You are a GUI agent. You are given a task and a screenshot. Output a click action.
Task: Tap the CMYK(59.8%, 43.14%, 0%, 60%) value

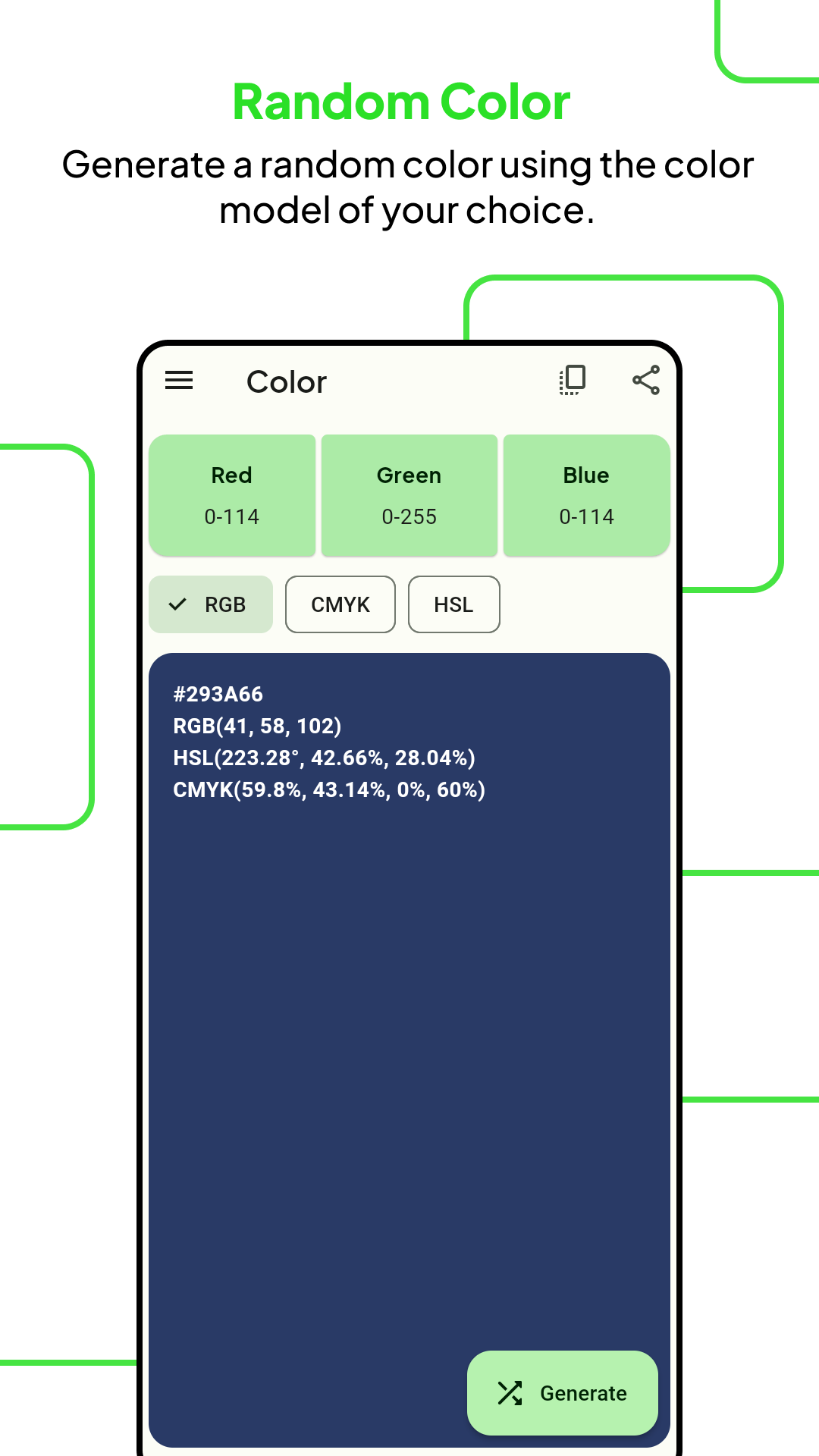329,789
